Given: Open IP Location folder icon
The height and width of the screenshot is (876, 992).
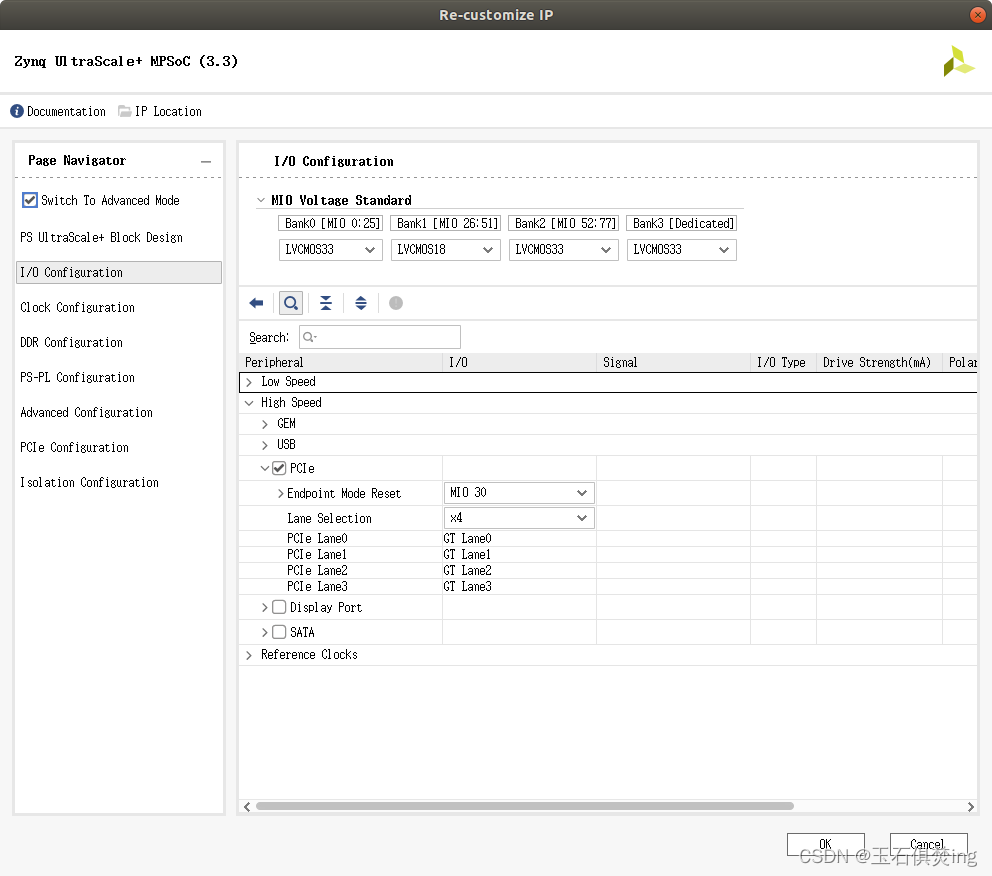Looking at the screenshot, I should pyautogui.click(x=125, y=111).
